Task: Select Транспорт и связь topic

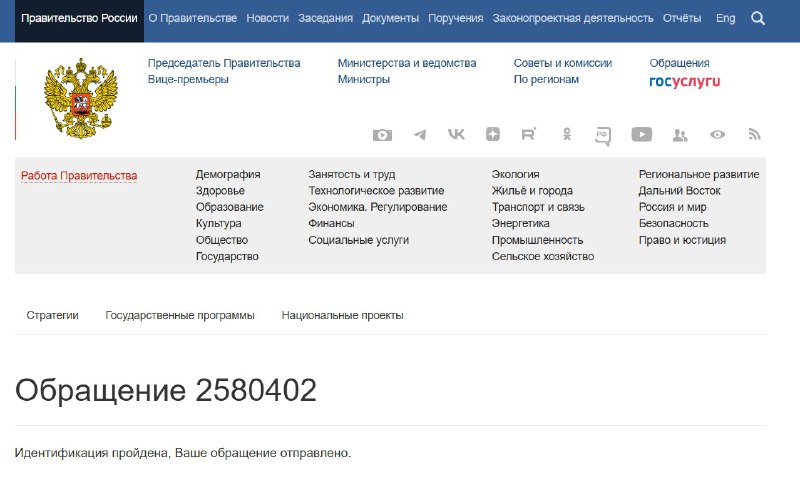Action: pyautogui.click(x=538, y=207)
